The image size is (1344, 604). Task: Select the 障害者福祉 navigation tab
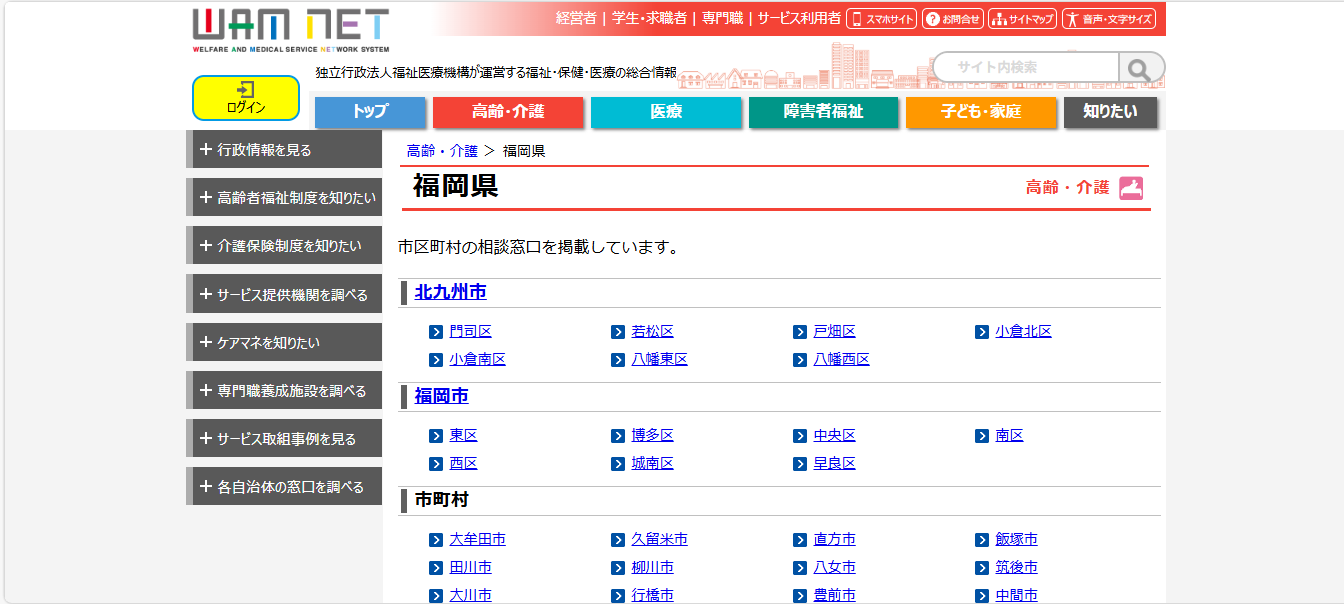823,112
